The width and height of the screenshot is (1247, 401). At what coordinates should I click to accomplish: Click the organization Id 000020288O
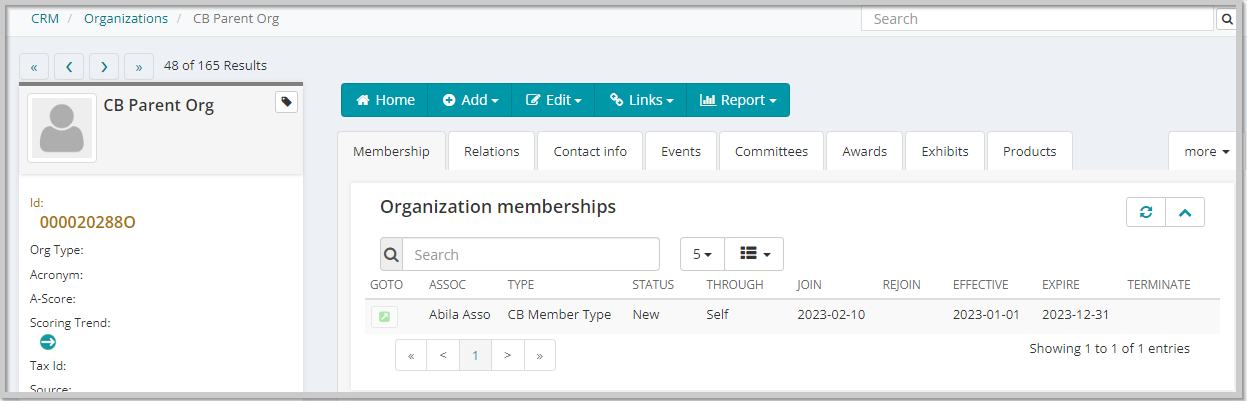click(87, 222)
